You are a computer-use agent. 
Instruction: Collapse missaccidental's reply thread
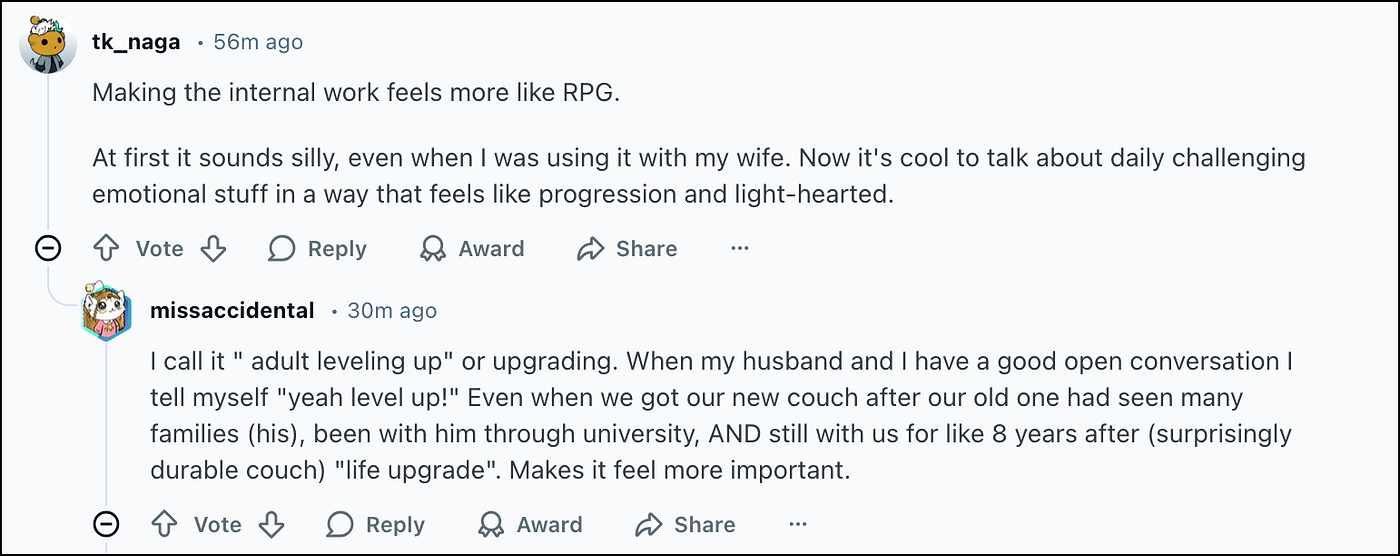click(x=106, y=524)
